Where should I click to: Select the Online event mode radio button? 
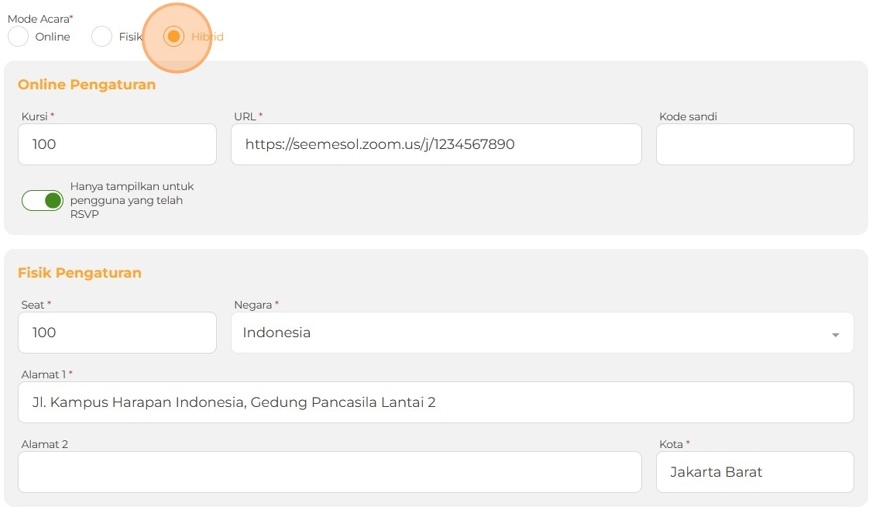click(x=18, y=37)
